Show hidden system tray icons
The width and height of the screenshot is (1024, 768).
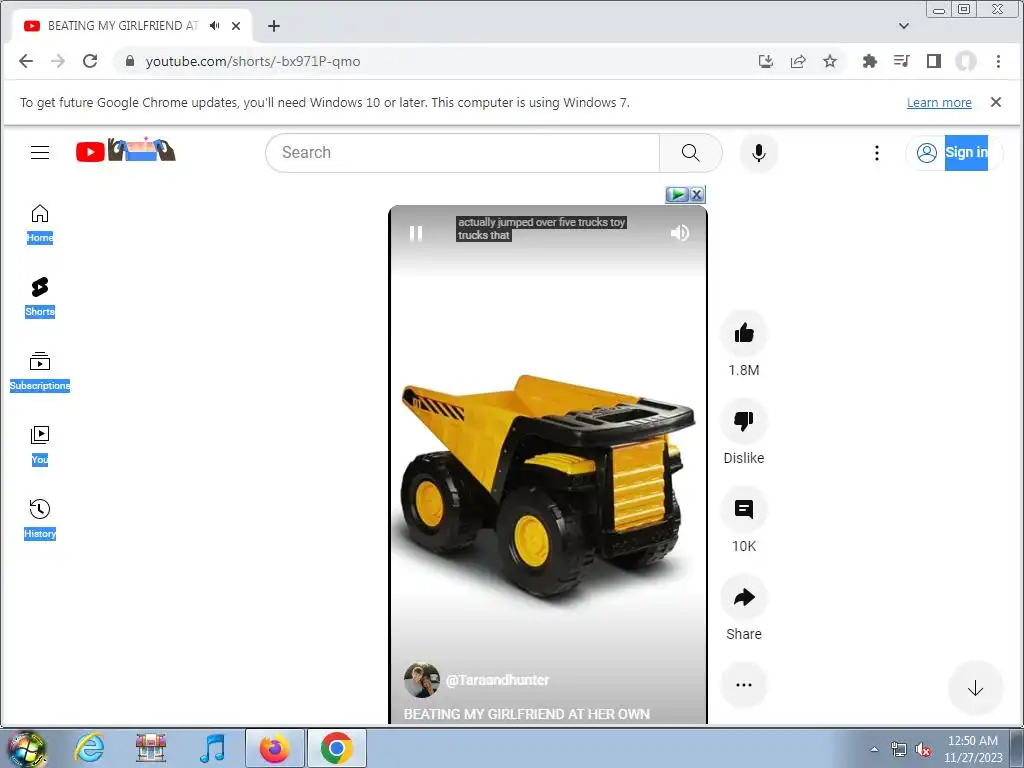click(874, 750)
